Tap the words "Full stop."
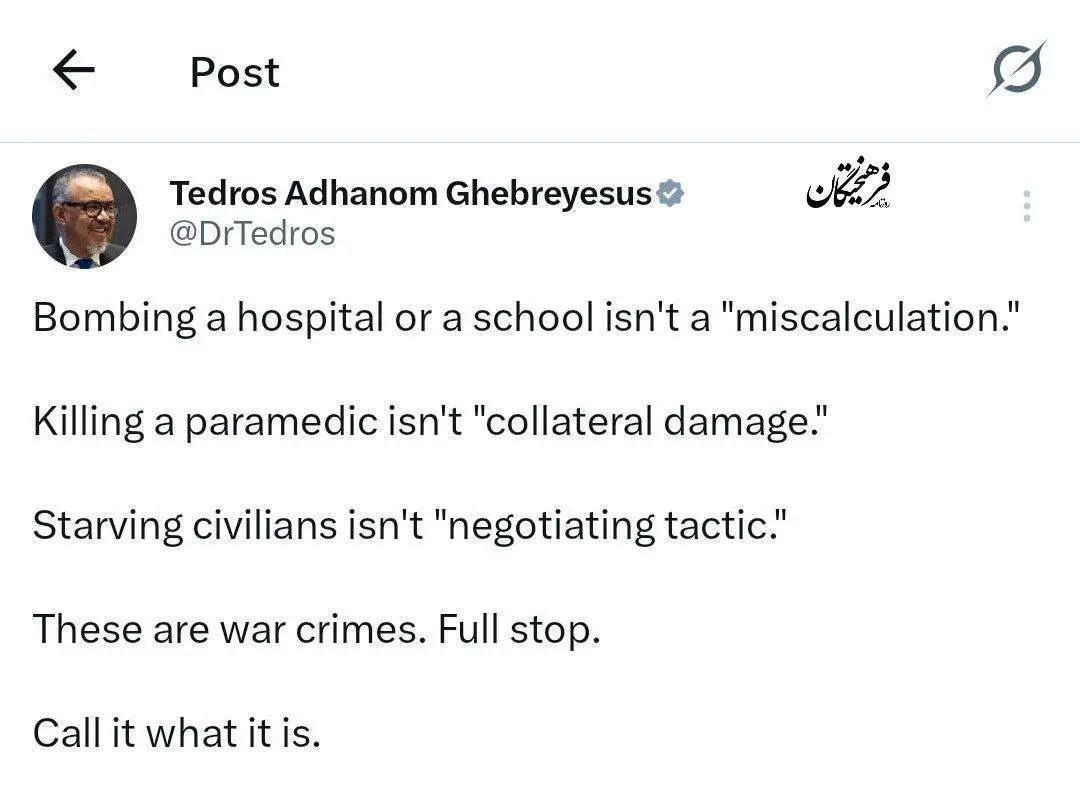1080x792 pixels. 519,630
